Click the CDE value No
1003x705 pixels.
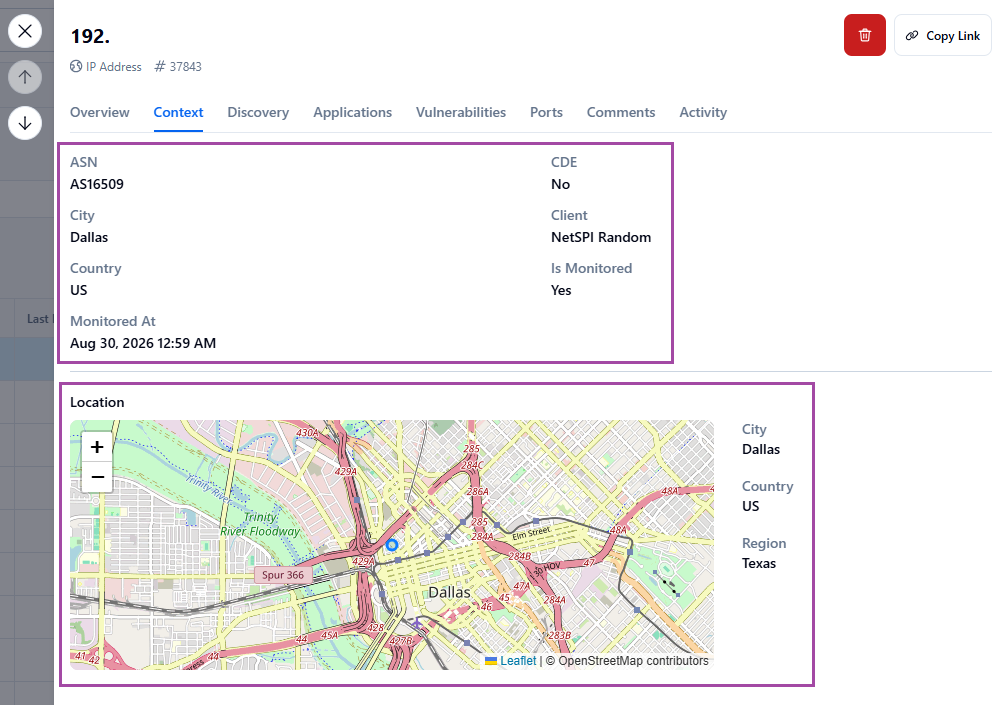point(560,184)
